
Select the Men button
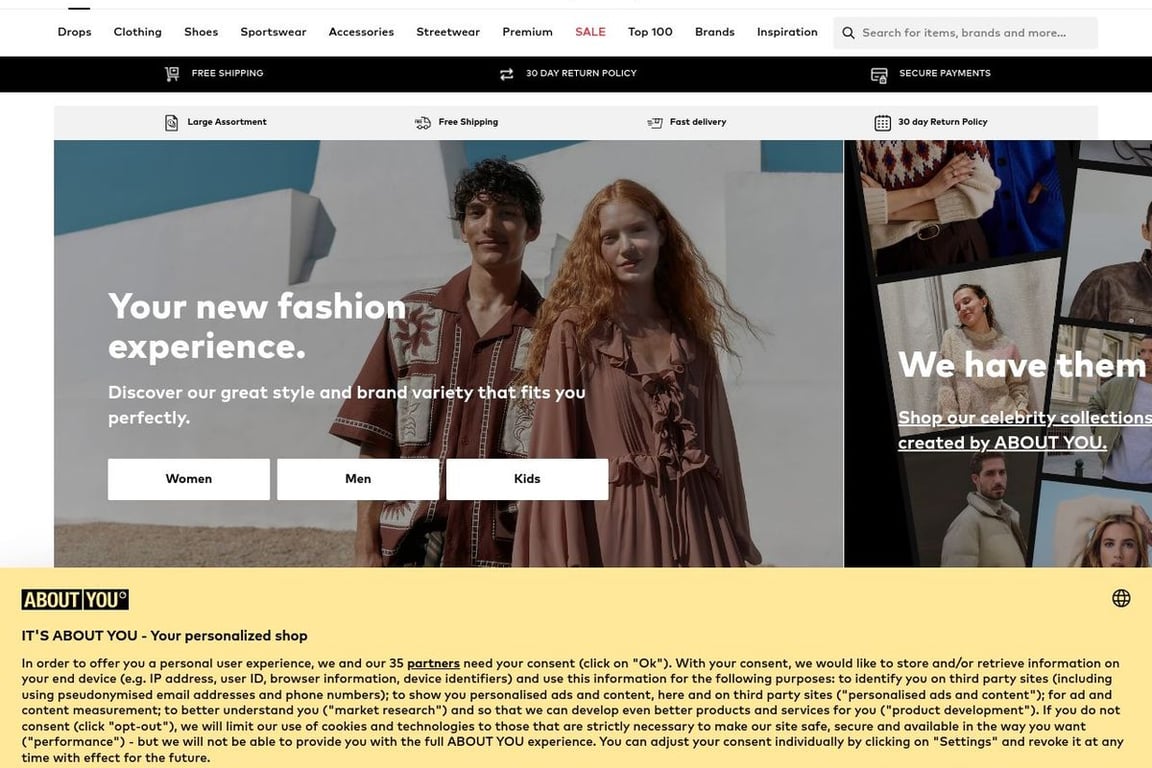coord(358,479)
